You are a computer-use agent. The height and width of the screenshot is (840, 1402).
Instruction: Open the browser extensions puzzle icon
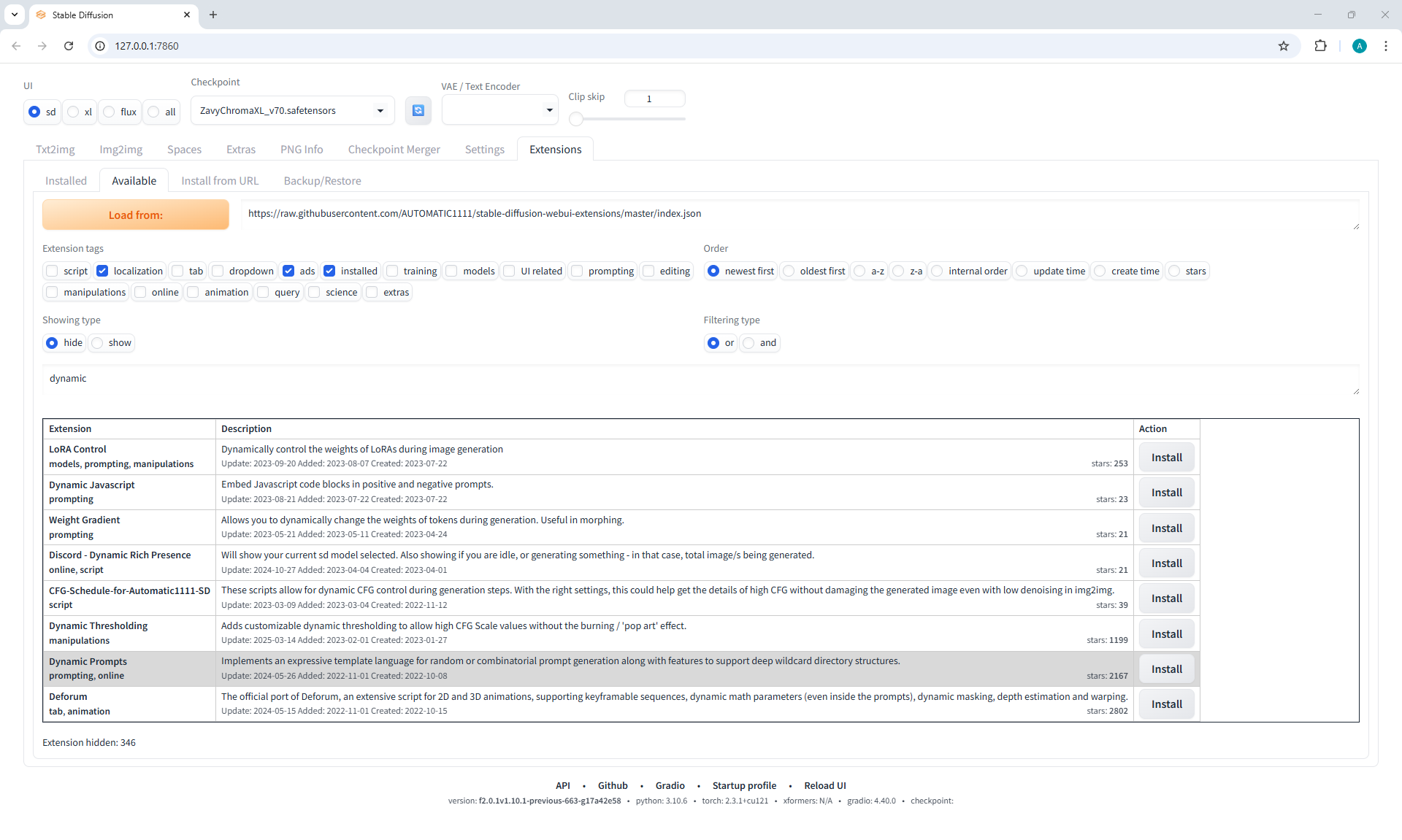[x=1320, y=46]
